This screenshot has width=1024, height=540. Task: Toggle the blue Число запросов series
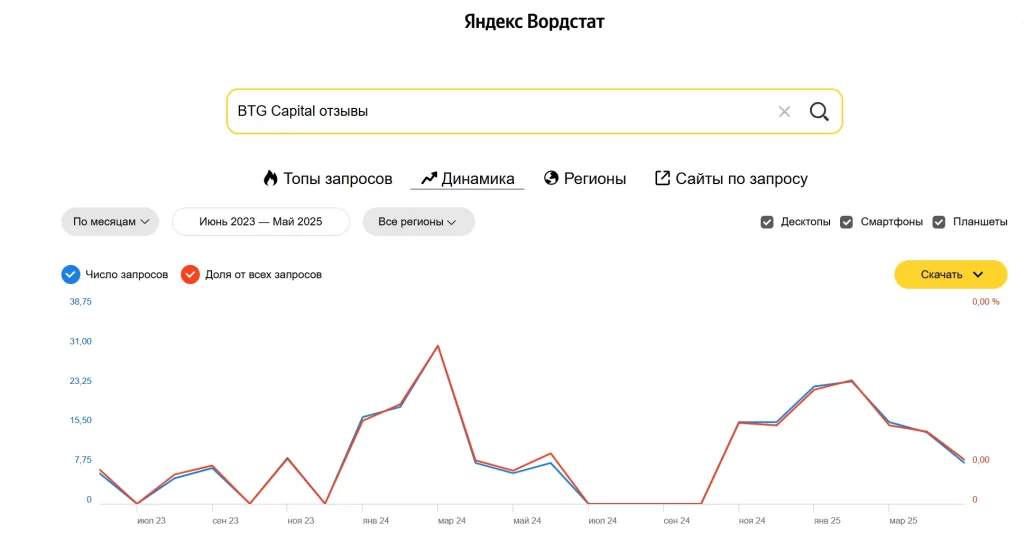coord(71,274)
